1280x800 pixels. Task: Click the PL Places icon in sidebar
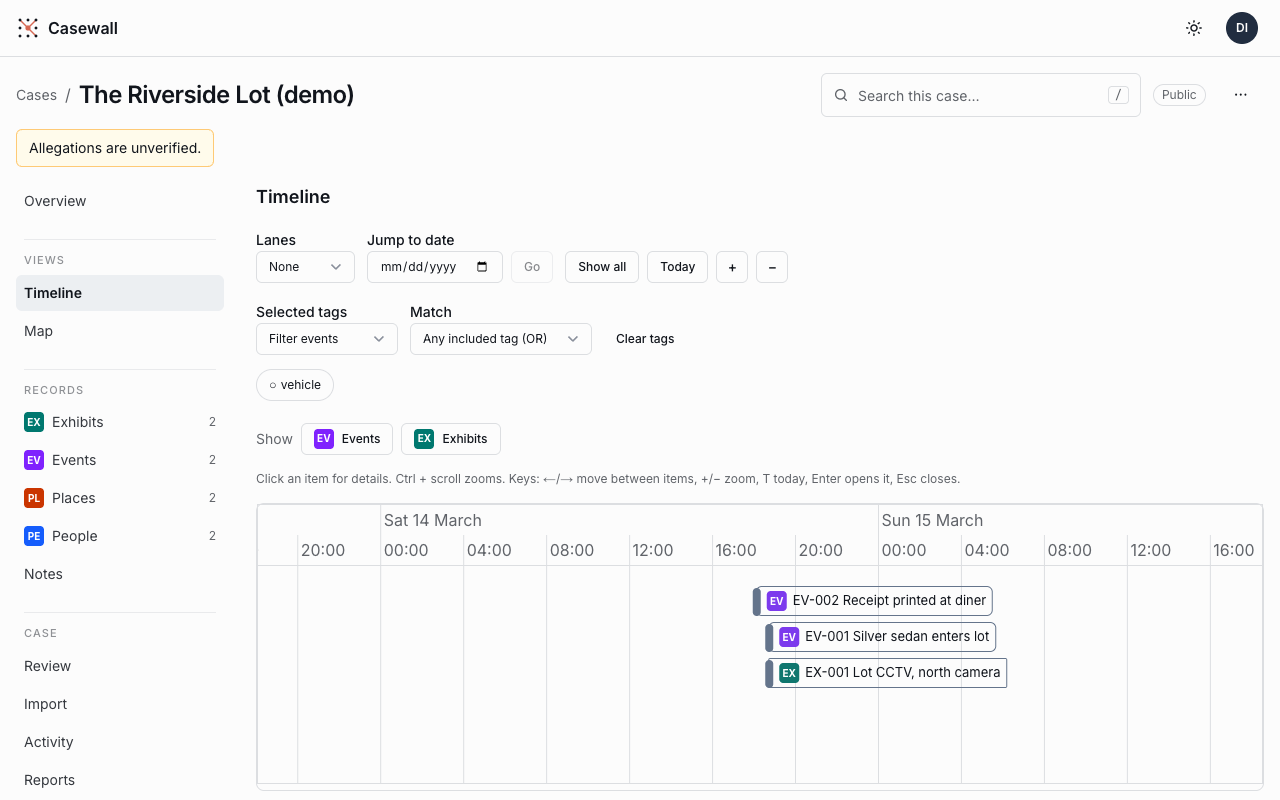[x=34, y=498]
